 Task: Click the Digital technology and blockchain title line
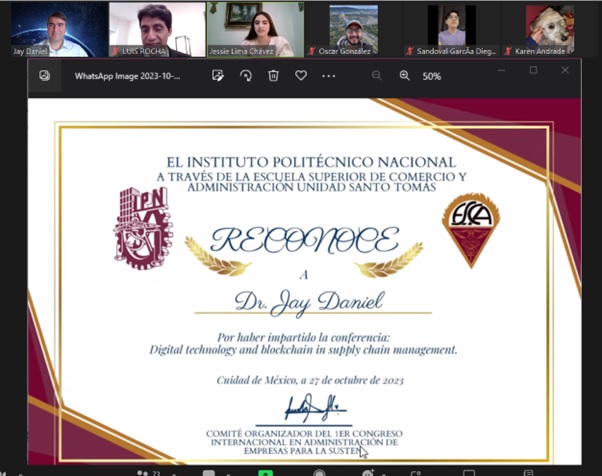pos(303,350)
